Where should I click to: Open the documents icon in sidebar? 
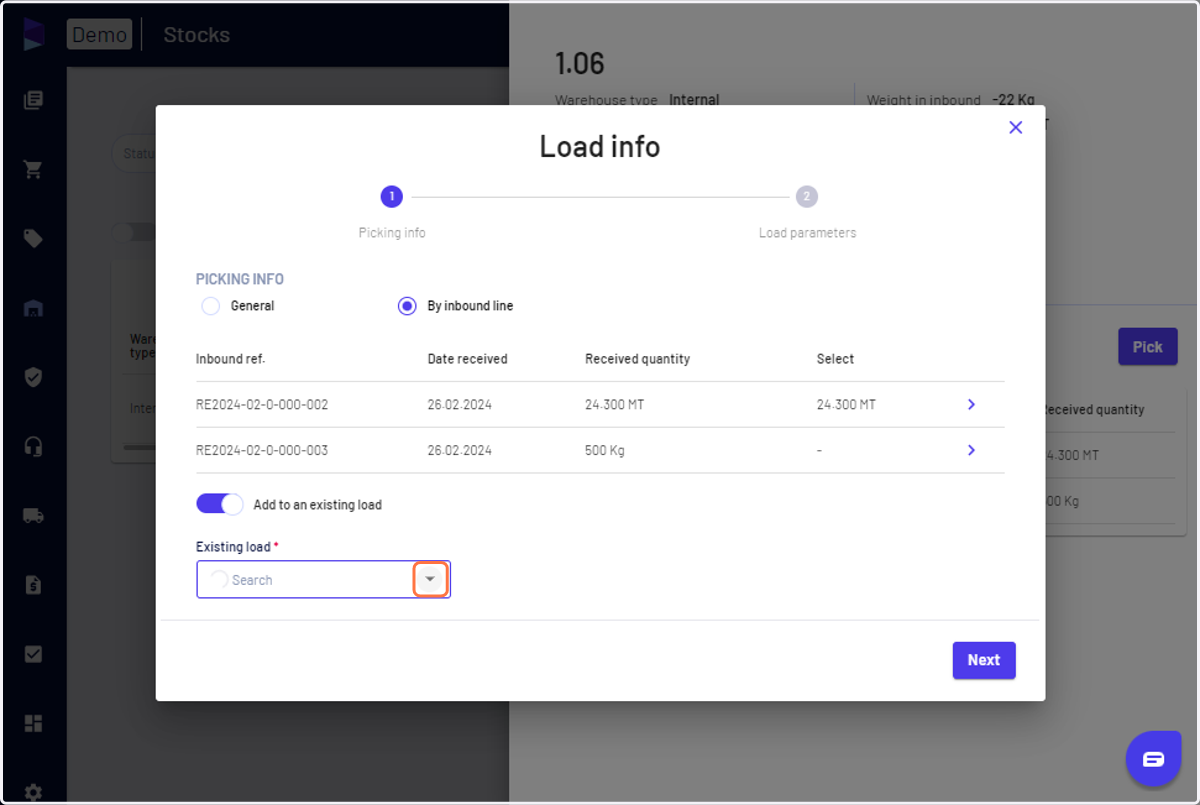coord(33,100)
